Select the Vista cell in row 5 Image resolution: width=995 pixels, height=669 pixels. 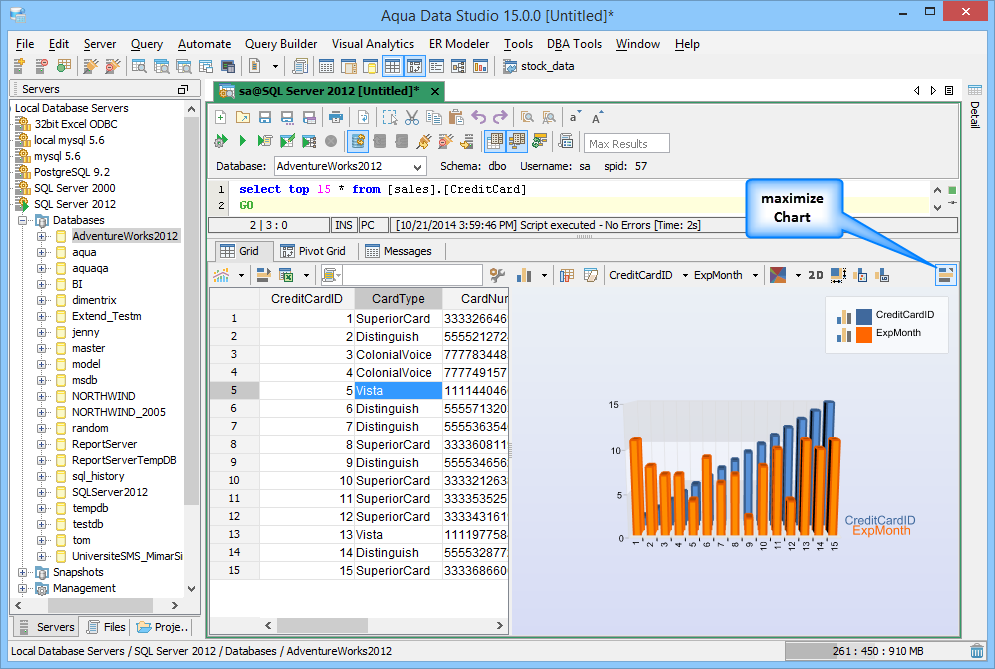[x=398, y=390]
